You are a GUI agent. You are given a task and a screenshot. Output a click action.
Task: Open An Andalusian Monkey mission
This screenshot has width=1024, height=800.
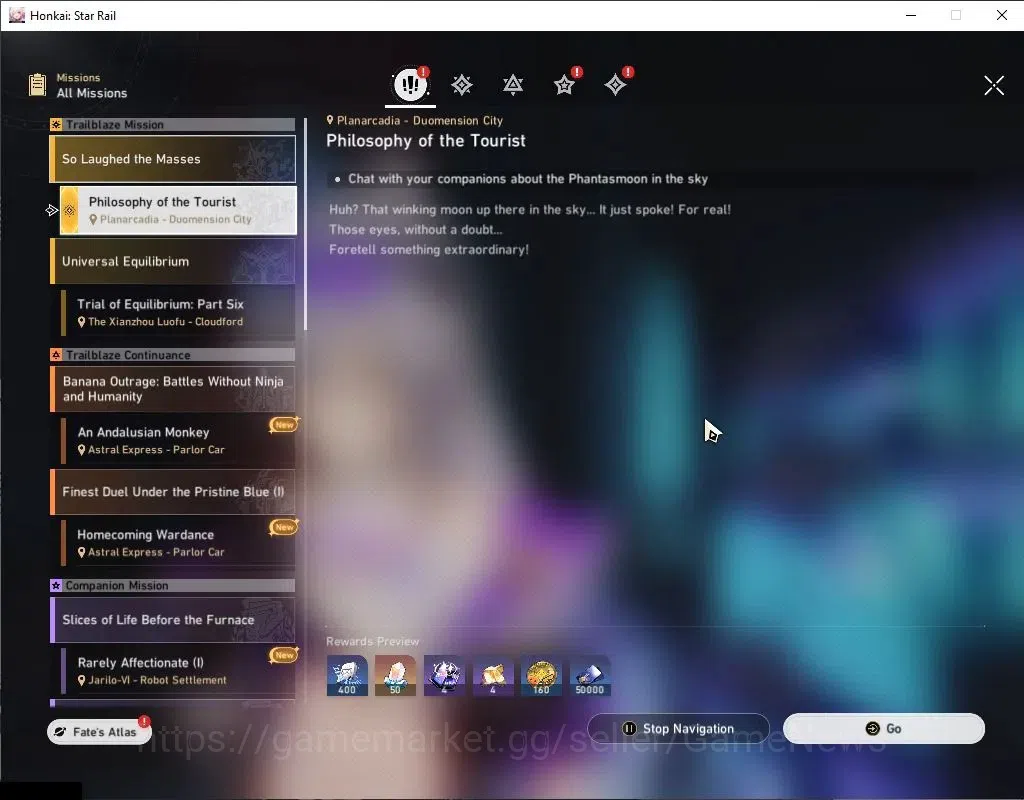click(x=178, y=440)
